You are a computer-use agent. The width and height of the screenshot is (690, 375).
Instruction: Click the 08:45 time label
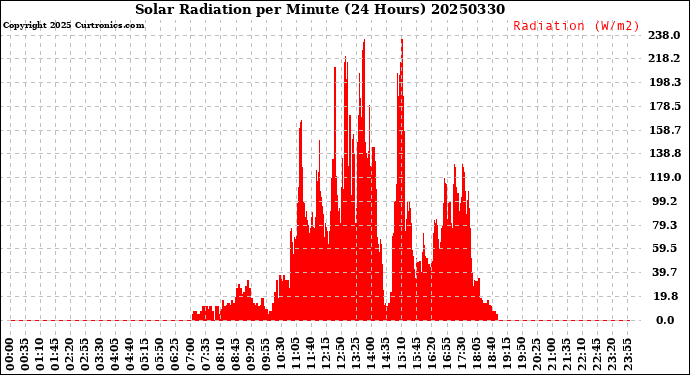[x=236, y=355]
